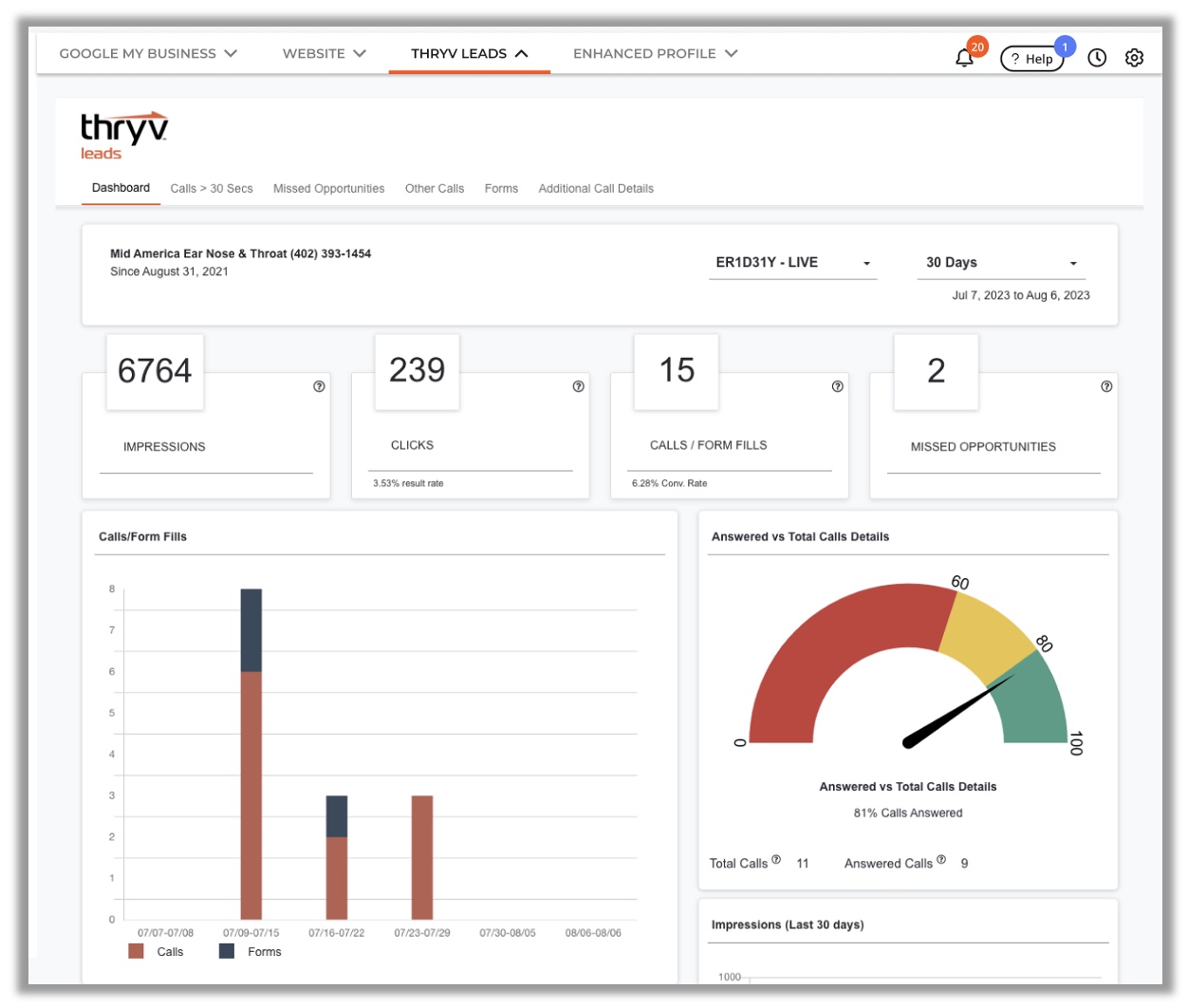Click the Calls / Form Fills help icon
The height and width of the screenshot is (1008, 1188).
click(837, 386)
